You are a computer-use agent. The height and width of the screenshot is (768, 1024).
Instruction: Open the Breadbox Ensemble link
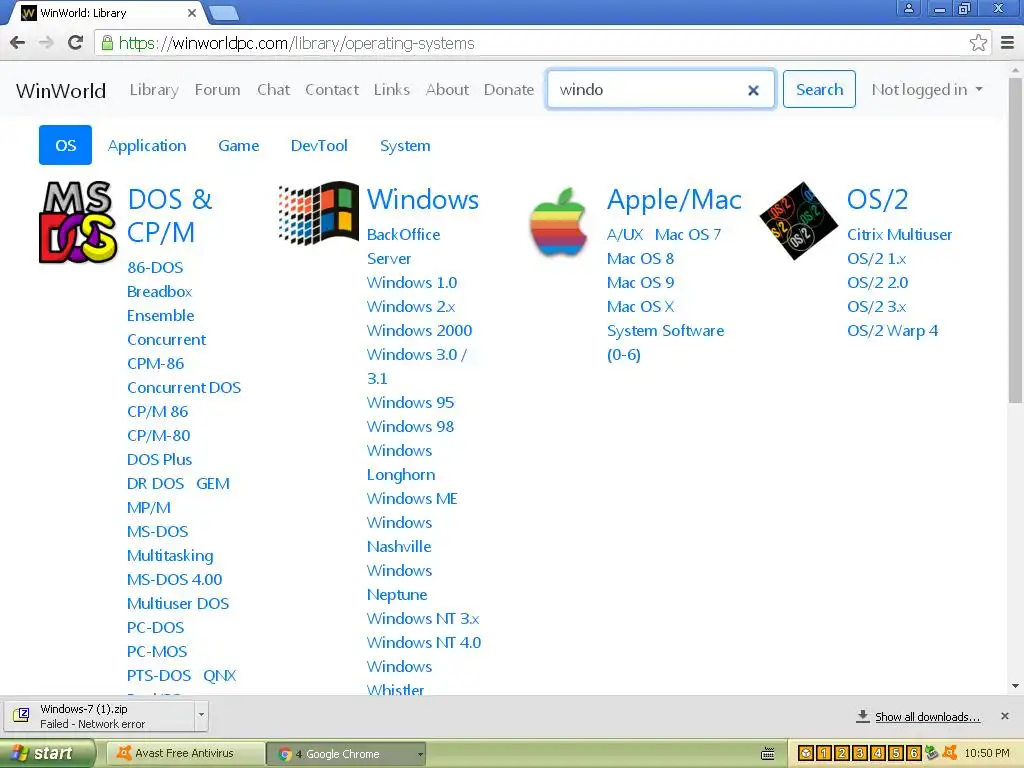[x=160, y=304]
